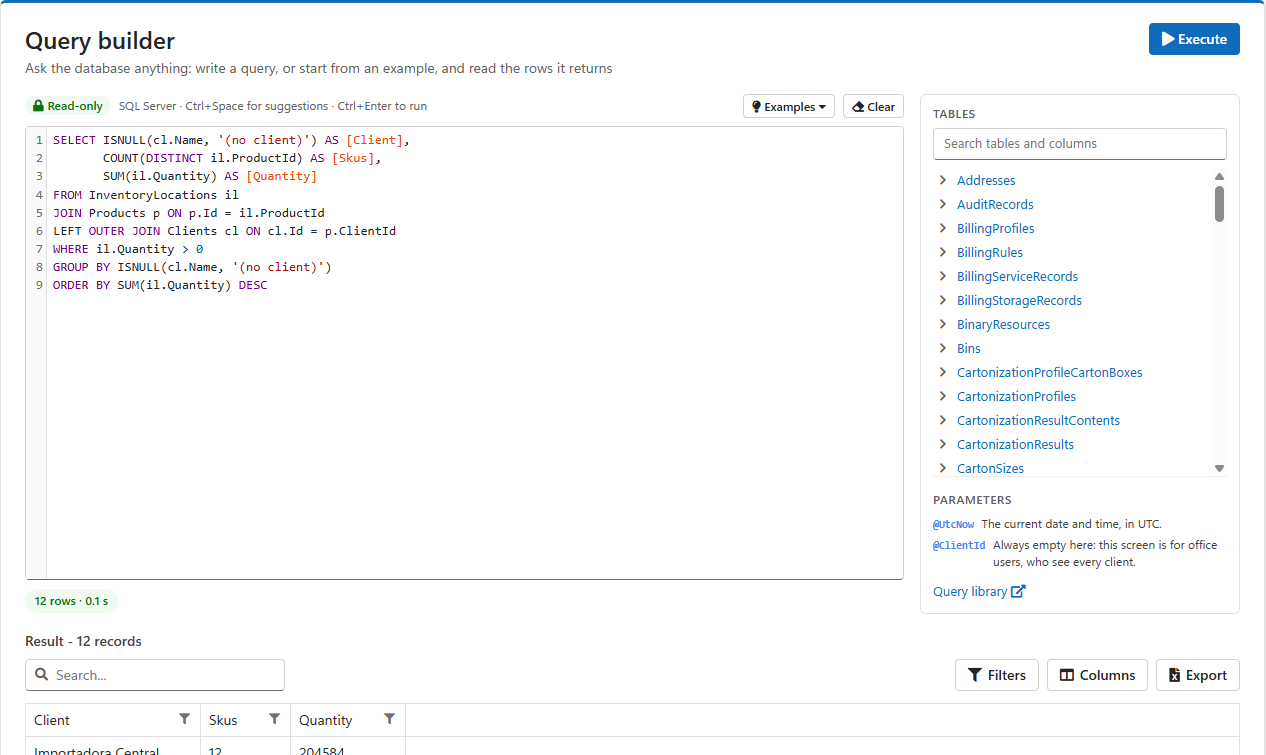Click the Quantity cell 204584
Image resolution: width=1266 pixels, height=755 pixels.
tap(322, 750)
